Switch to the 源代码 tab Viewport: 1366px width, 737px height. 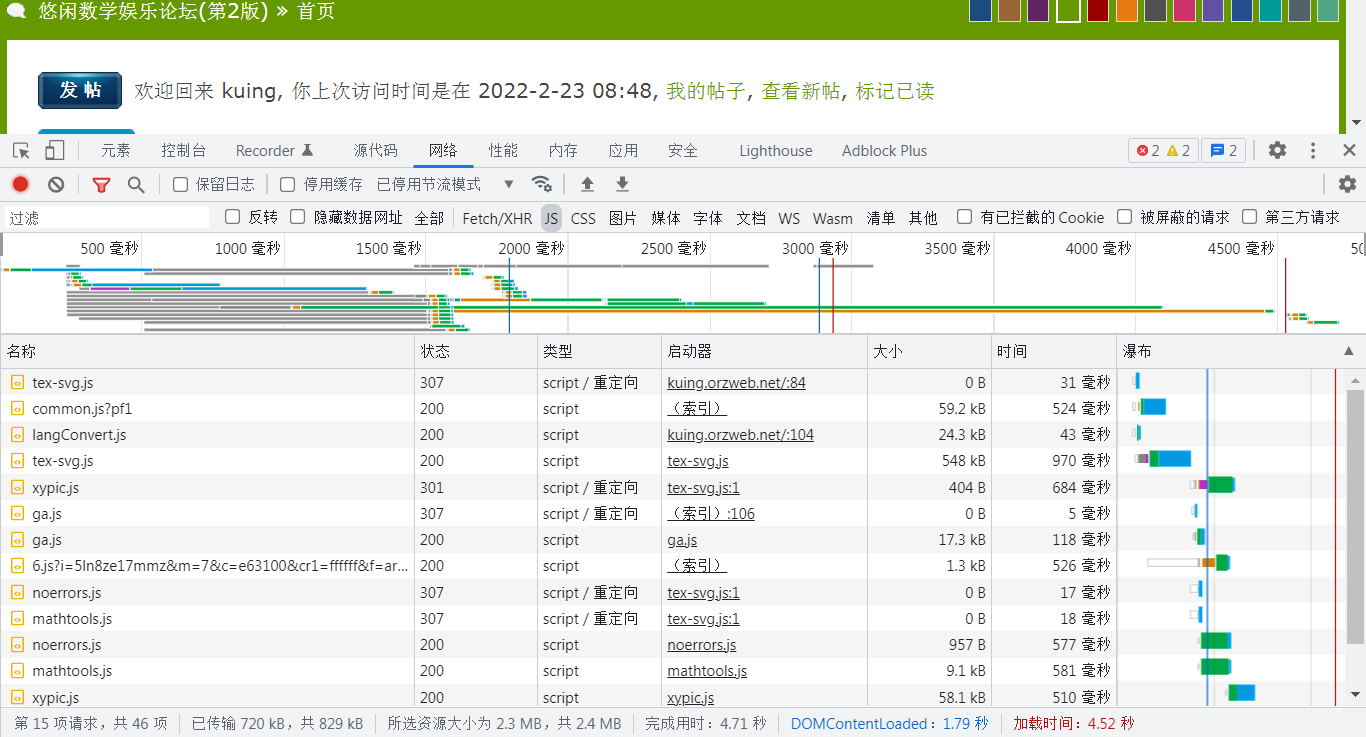coord(376,151)
